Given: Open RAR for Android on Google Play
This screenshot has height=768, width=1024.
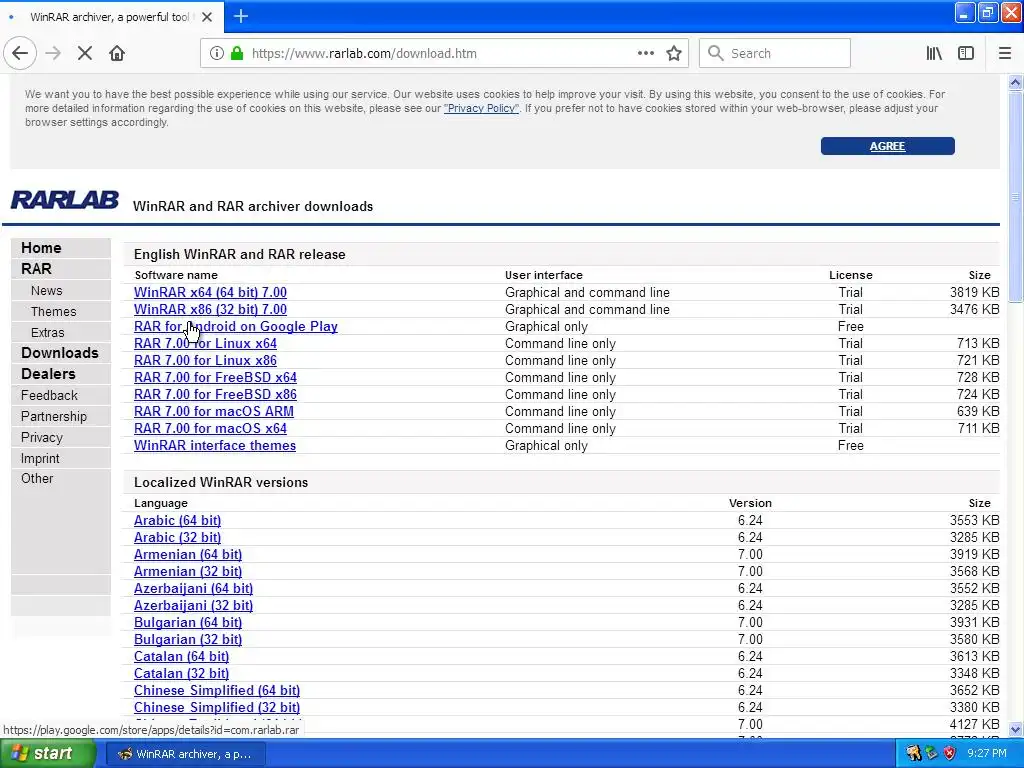Looking at the screenshot, I should click(236, 326).
